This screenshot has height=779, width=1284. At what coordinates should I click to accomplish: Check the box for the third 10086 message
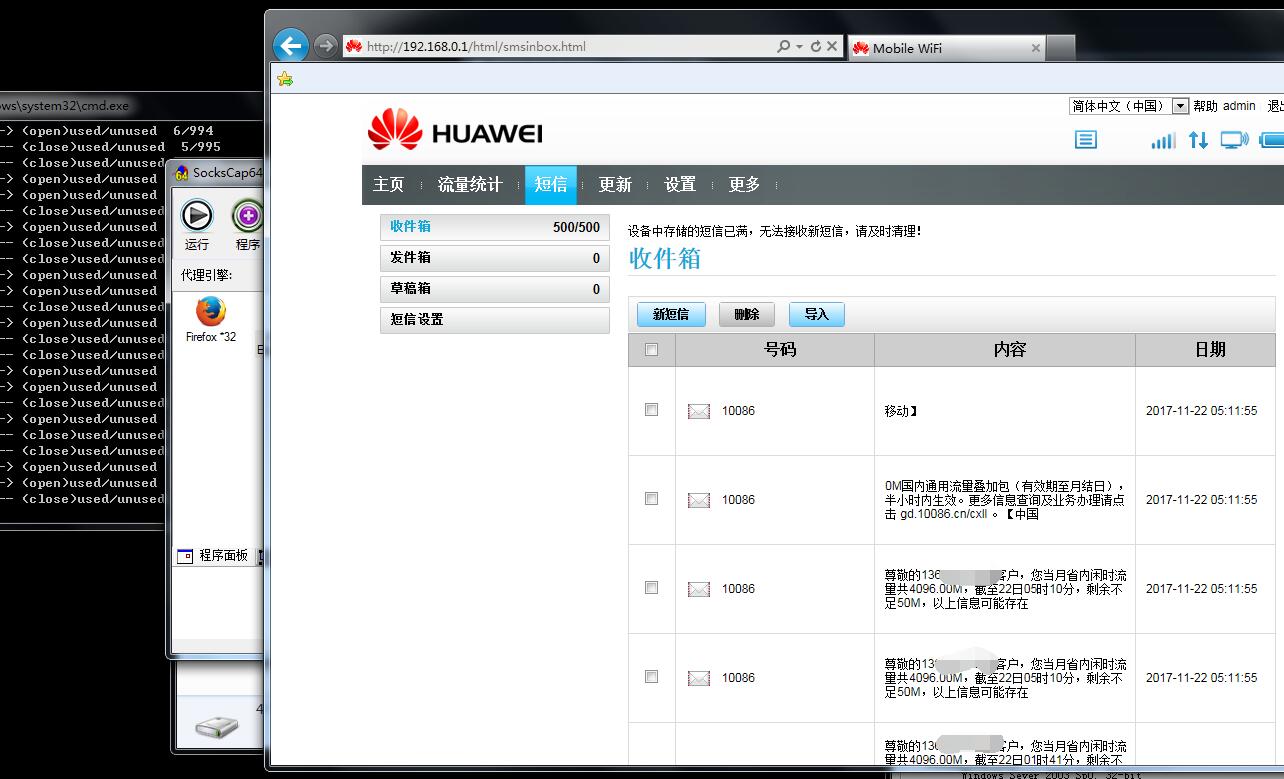[652, 588]
